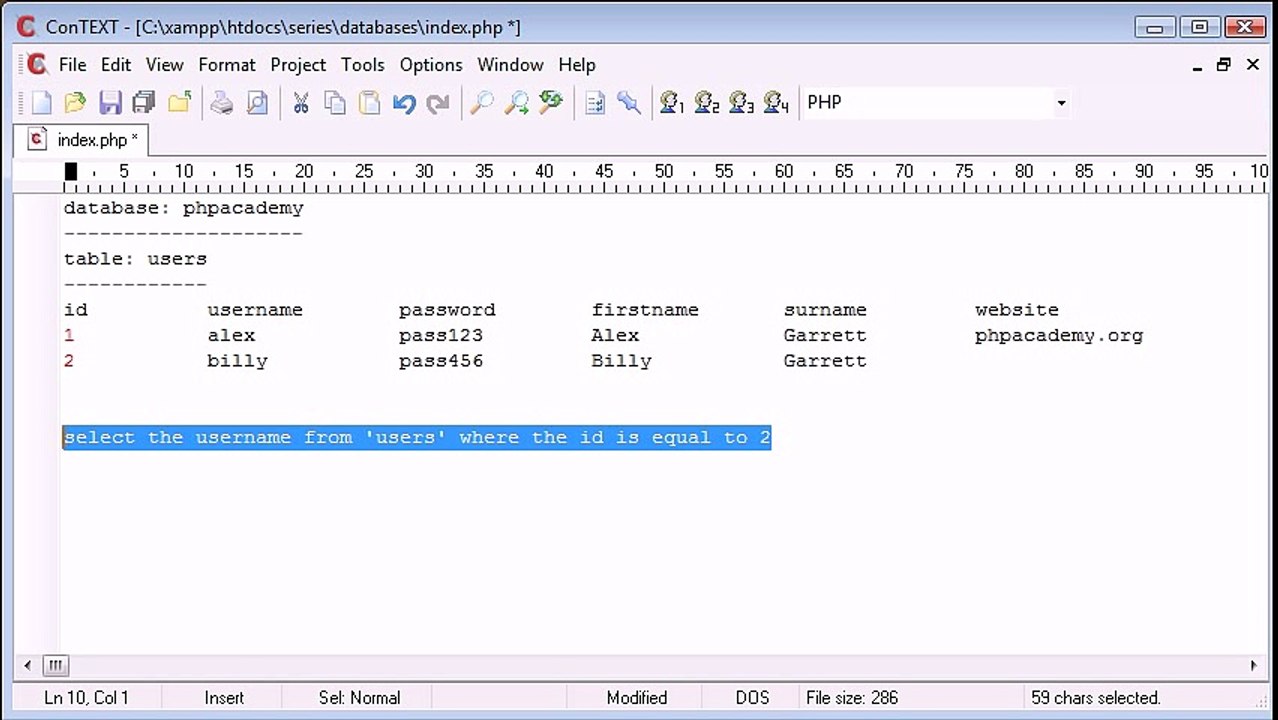Cut the selection with the scissors icon
Screen dimensions: 1278x720
(300, 102)
